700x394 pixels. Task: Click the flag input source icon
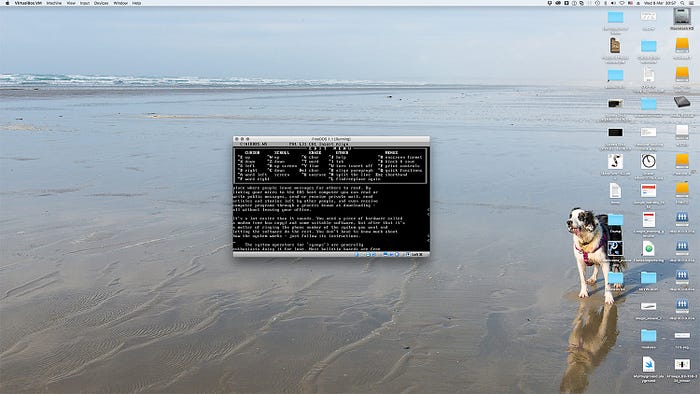630,3
